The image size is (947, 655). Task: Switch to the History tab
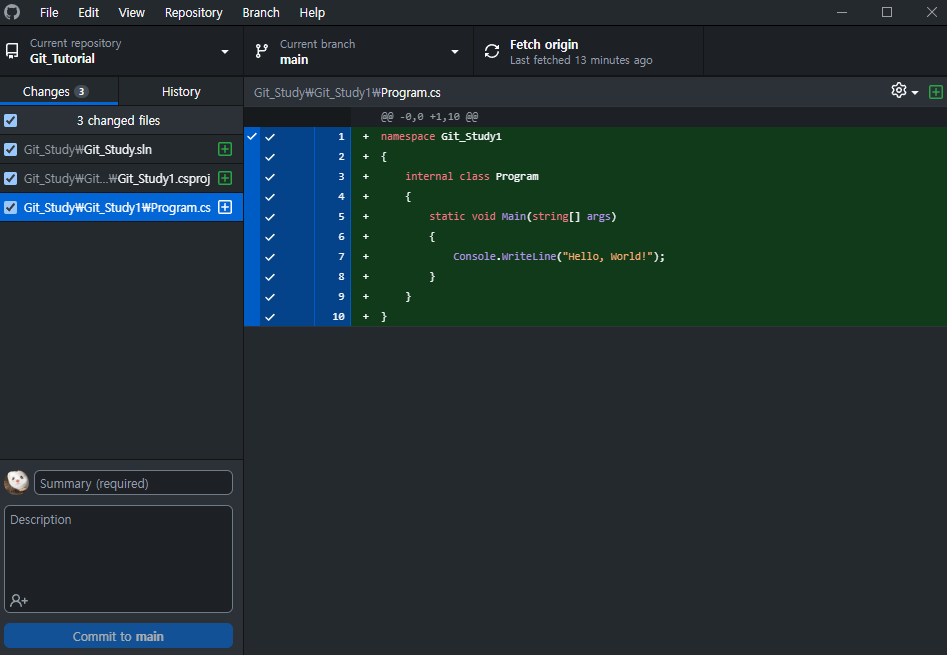(181, 91)
